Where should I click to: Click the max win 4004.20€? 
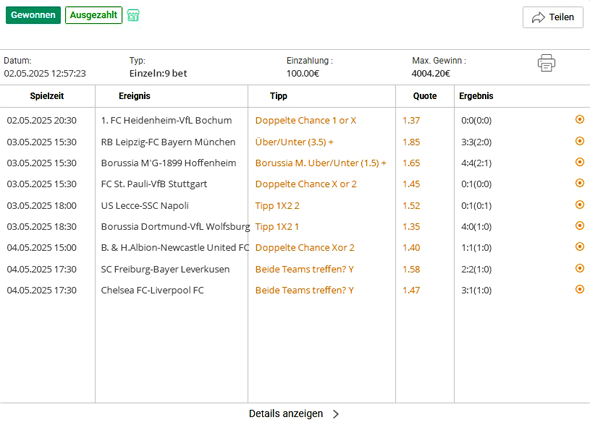pyautogui.click(x=431, y=73)
